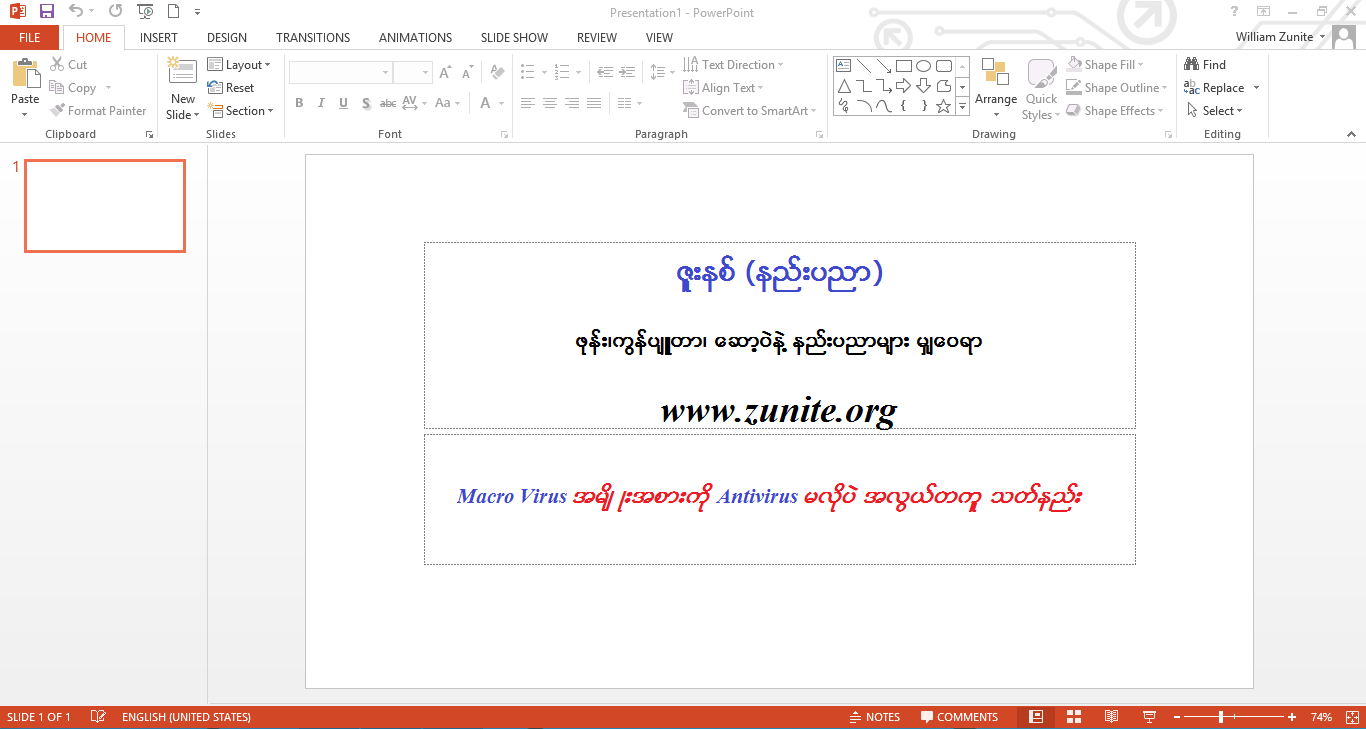Open the Layout dropdown

click(x=239, y=65)
